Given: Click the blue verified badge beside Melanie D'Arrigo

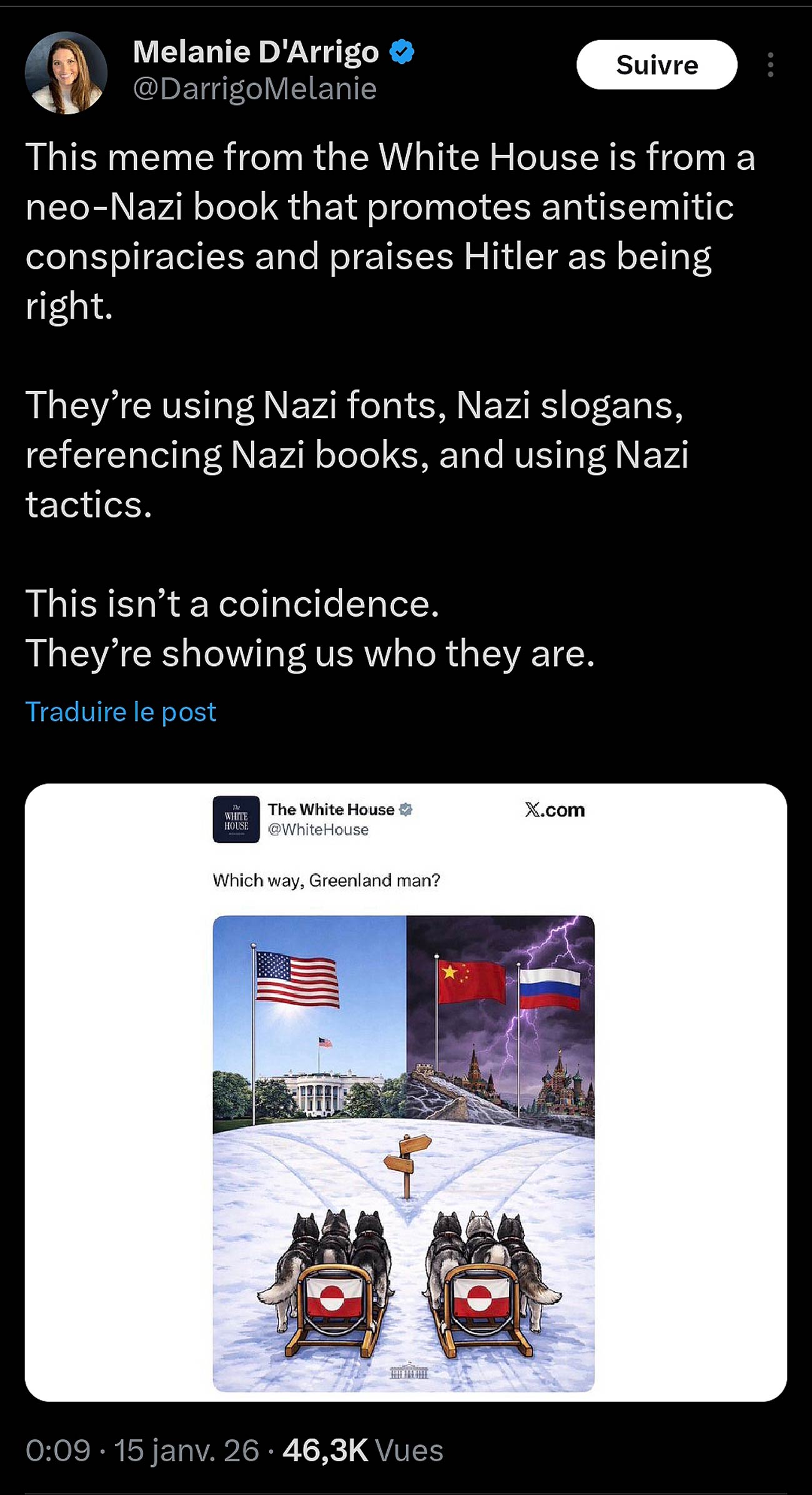Looking at the screenshot, I should pos(402,52).
